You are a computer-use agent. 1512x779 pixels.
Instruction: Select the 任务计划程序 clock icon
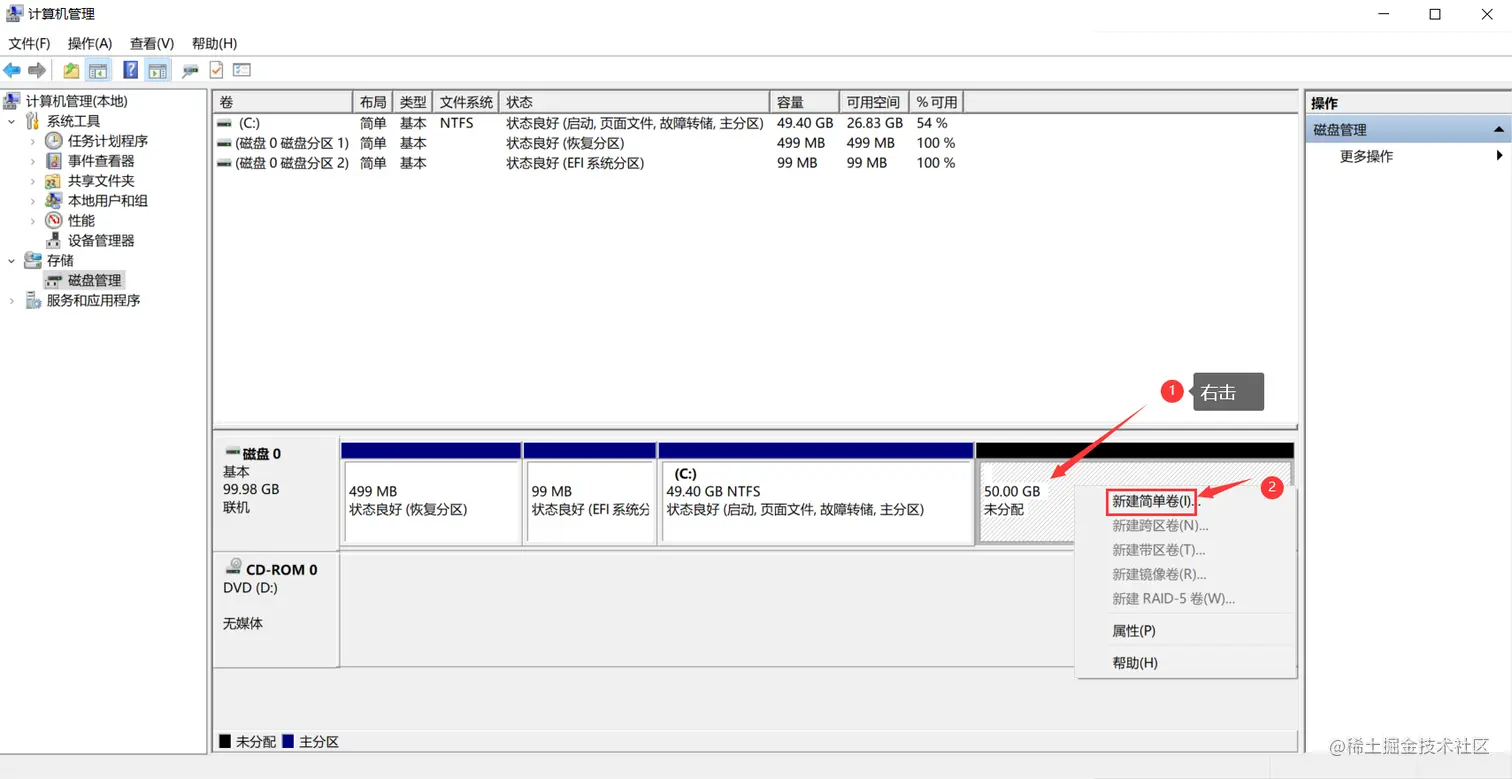[x=54, y=141]
